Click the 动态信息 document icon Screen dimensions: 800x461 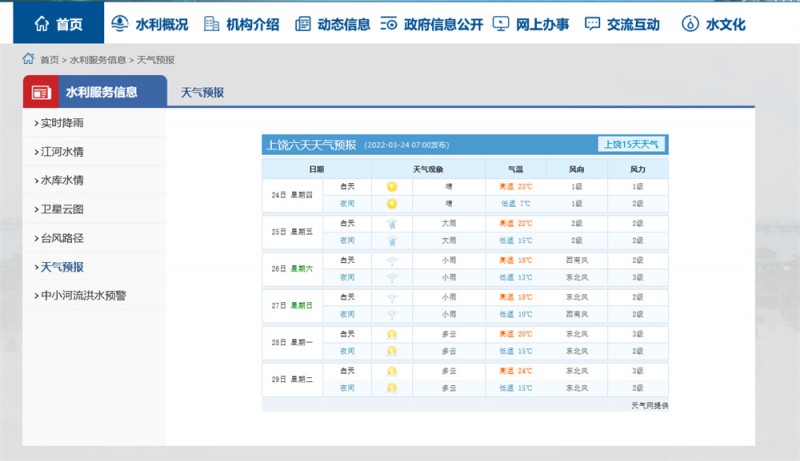point(303,24)
